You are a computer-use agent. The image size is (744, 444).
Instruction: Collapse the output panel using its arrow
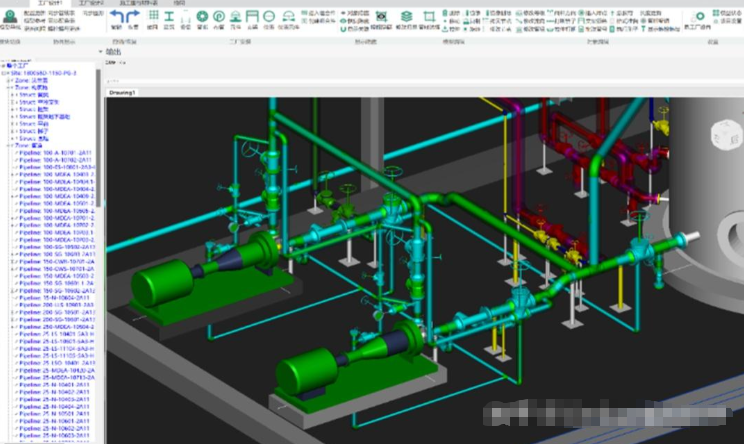102,50
